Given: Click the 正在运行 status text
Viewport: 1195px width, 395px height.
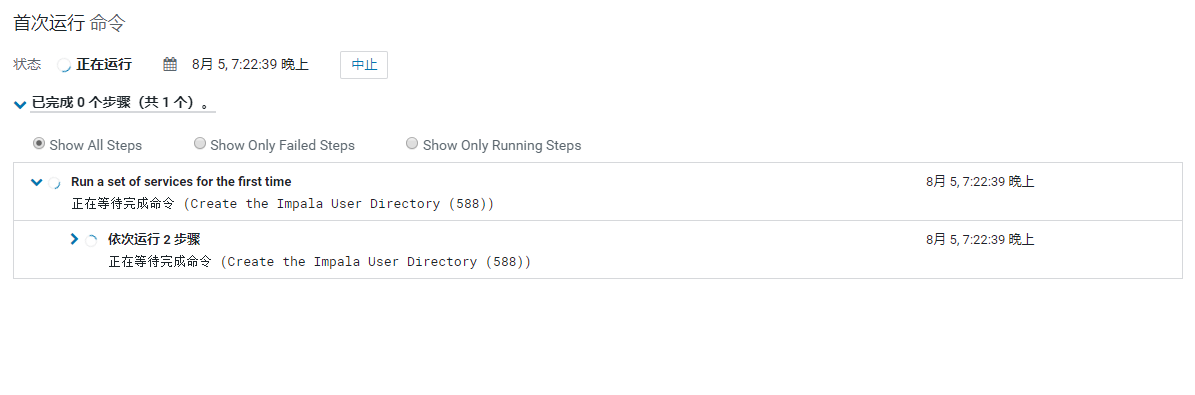Looking at the screenshot, I should (104, 65).
